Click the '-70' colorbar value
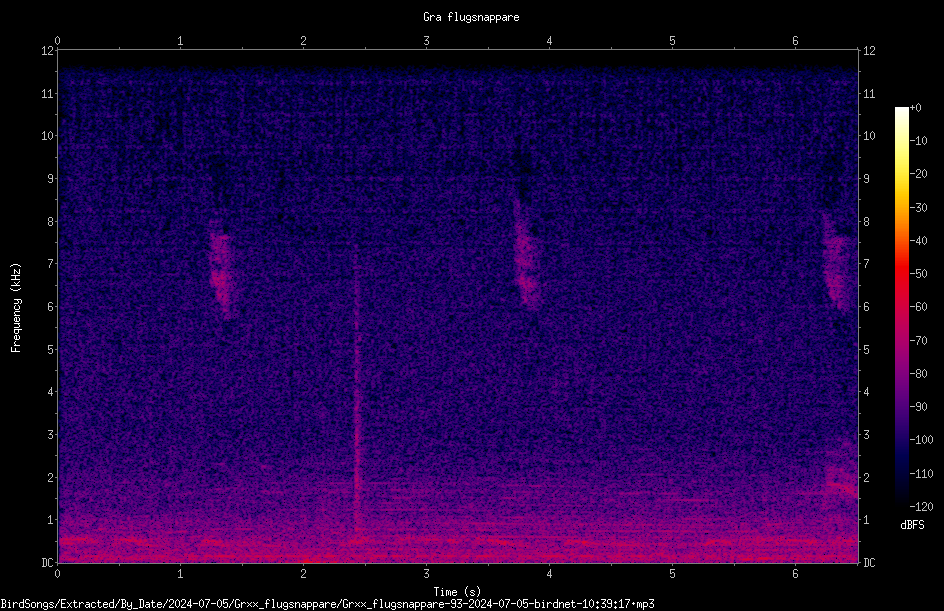 click(x=918, y=341)
